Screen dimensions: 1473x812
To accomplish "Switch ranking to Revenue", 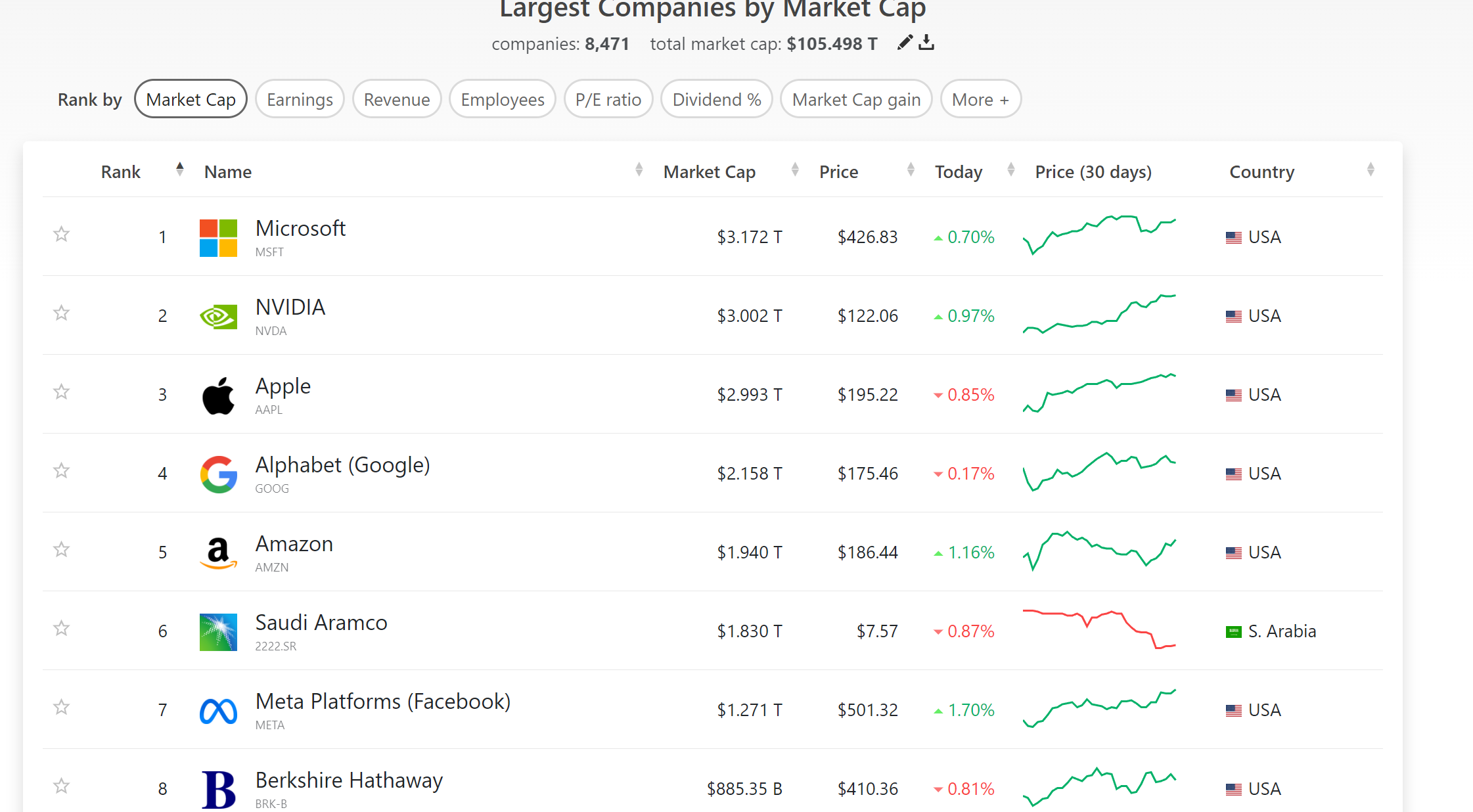I will point(397,99).
